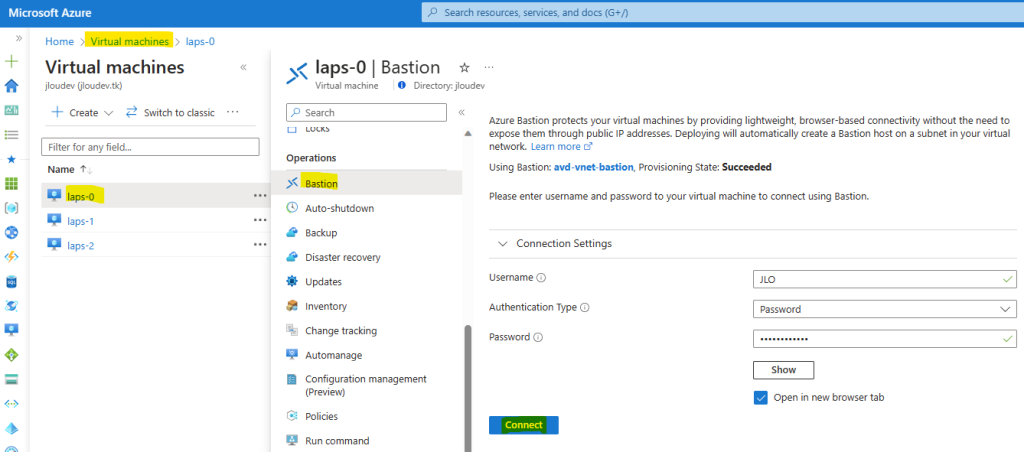Favorite the laps-0 Bastion page star

tap(464, 67)
